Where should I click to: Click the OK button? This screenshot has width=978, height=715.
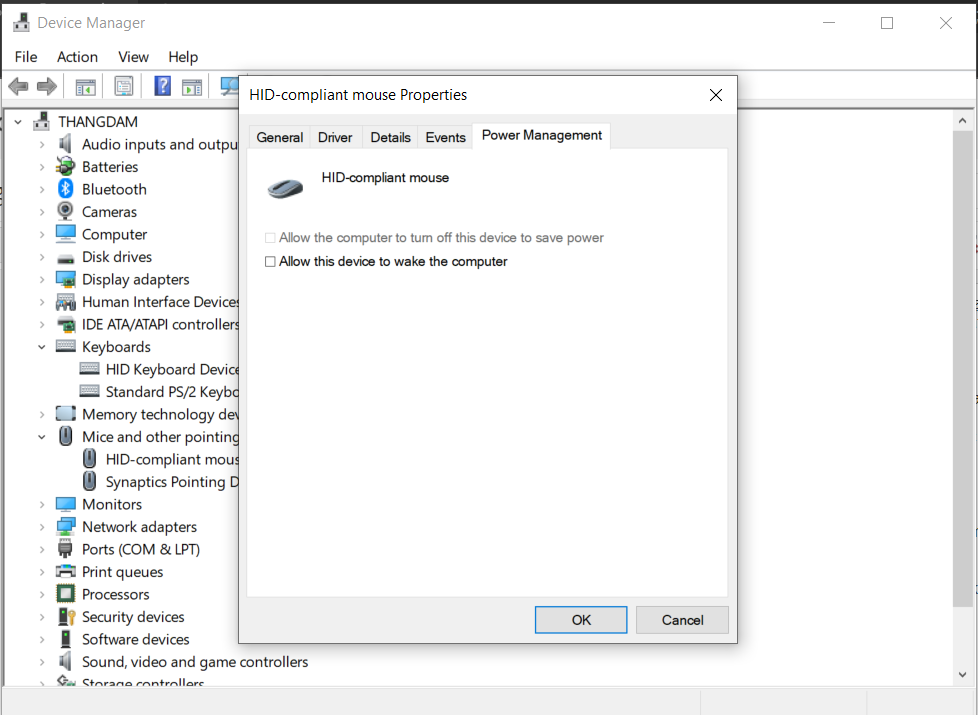click(581, 620)
